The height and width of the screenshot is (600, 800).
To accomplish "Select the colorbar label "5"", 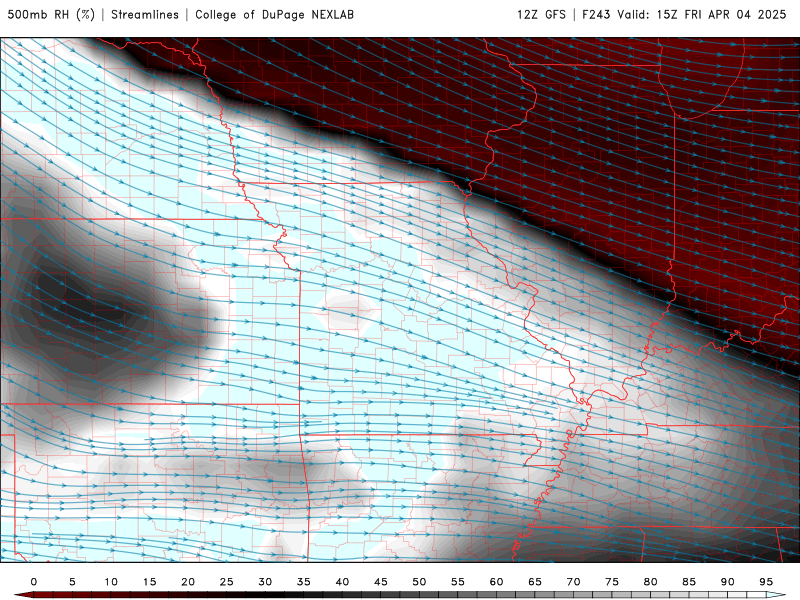I will click(x=72, y=582).
